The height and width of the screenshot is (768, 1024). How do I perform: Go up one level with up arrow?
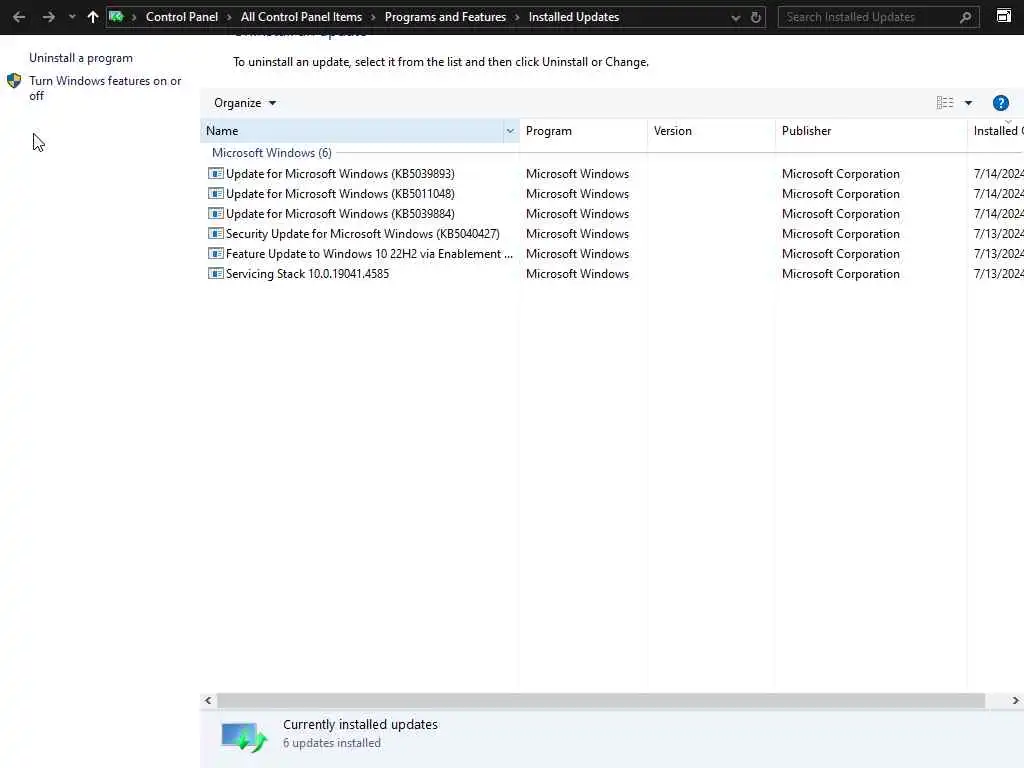[x=93, y=17]
